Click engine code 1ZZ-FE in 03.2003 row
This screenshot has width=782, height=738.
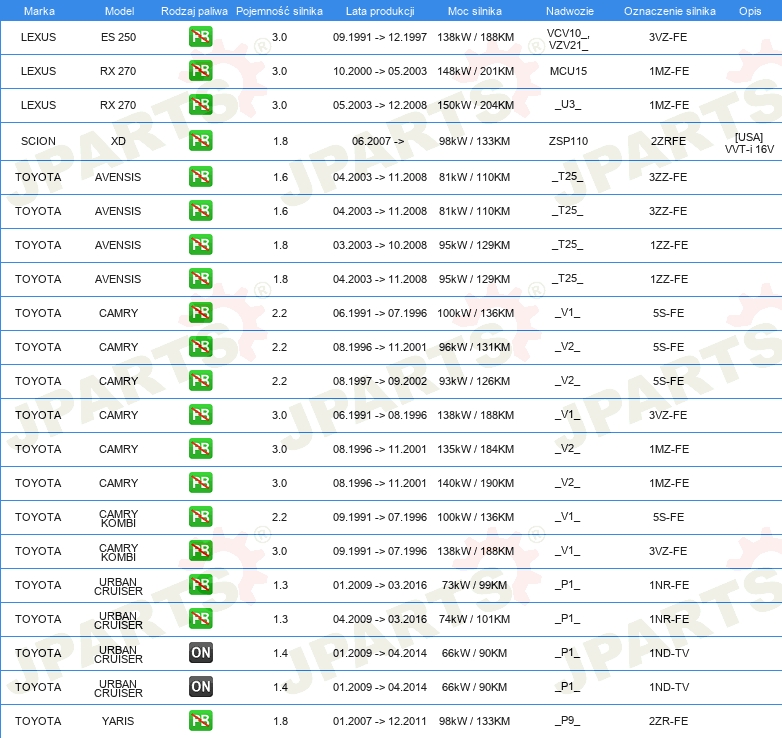(x=668, y=245)
